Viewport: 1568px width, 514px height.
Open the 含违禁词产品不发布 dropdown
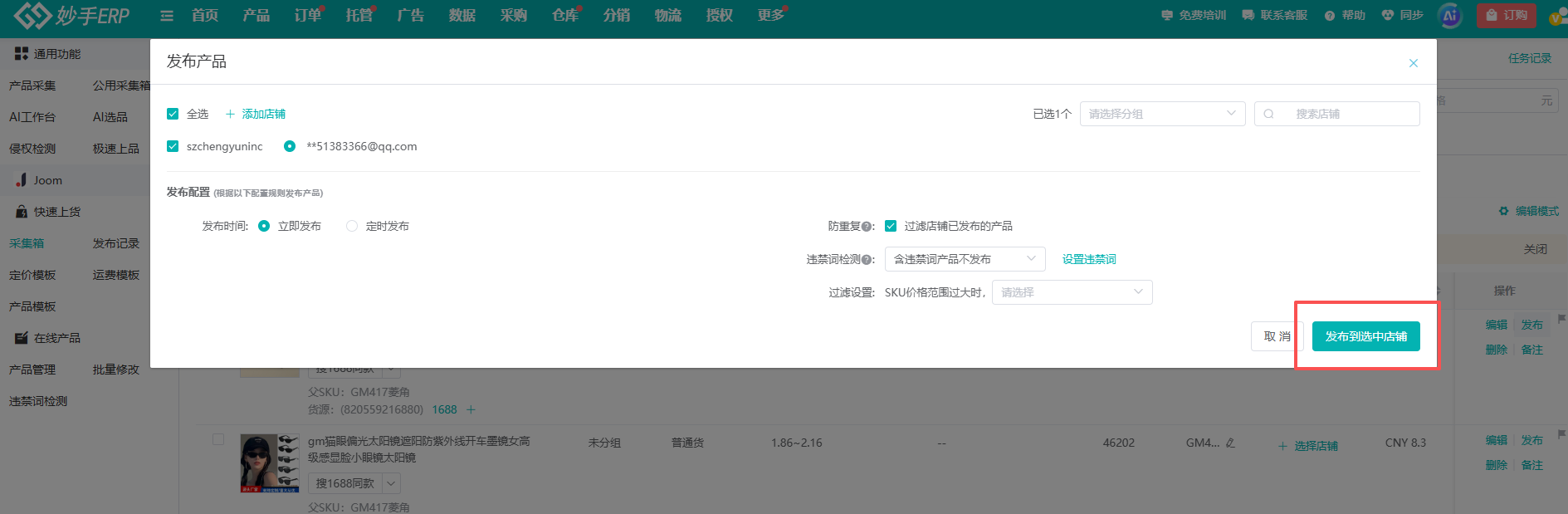pos(965,259)
